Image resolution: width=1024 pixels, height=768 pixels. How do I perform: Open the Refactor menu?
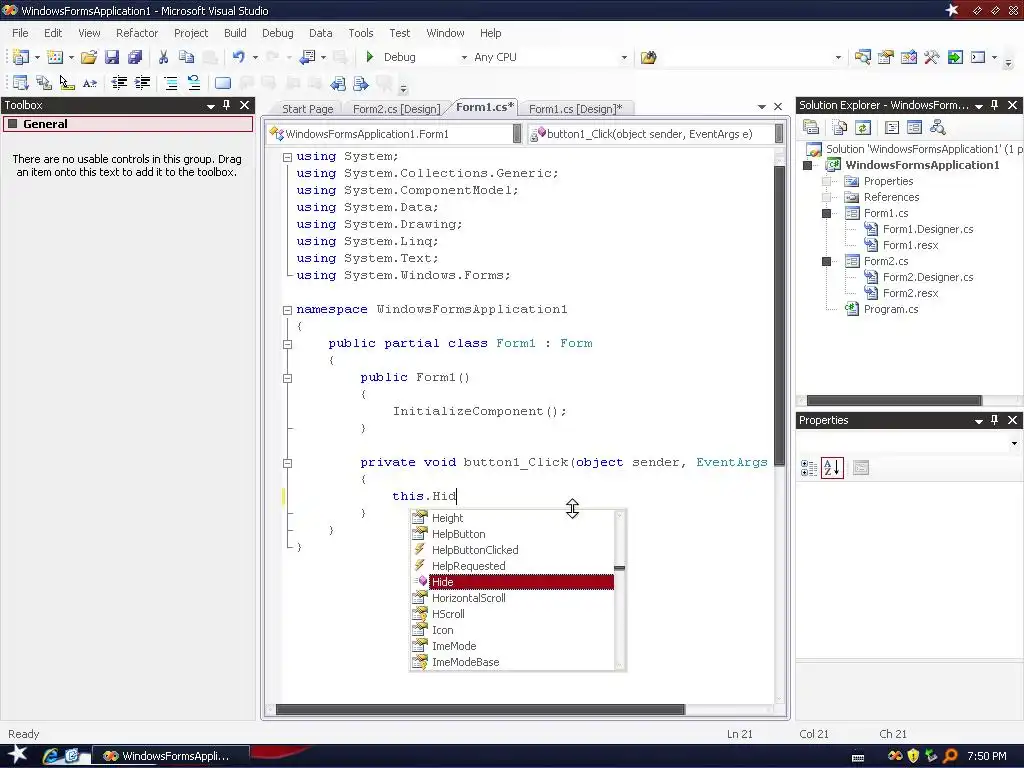(137, 33)
